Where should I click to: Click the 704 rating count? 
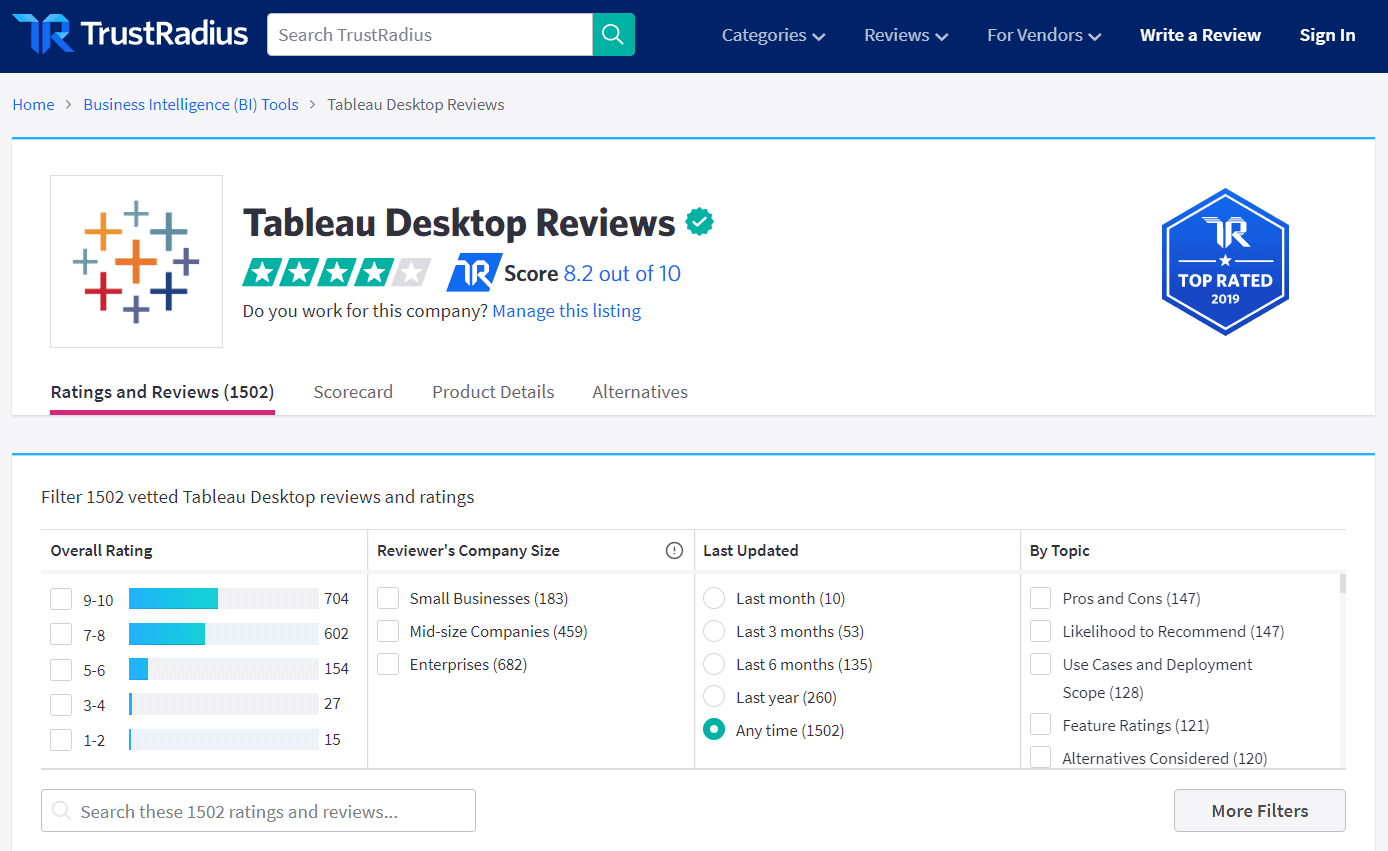[x=336, y=599]
